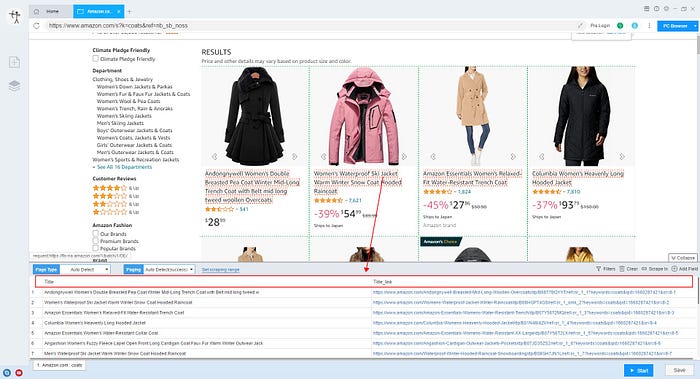Click the app logo in the sidebar

coord(15,17)
